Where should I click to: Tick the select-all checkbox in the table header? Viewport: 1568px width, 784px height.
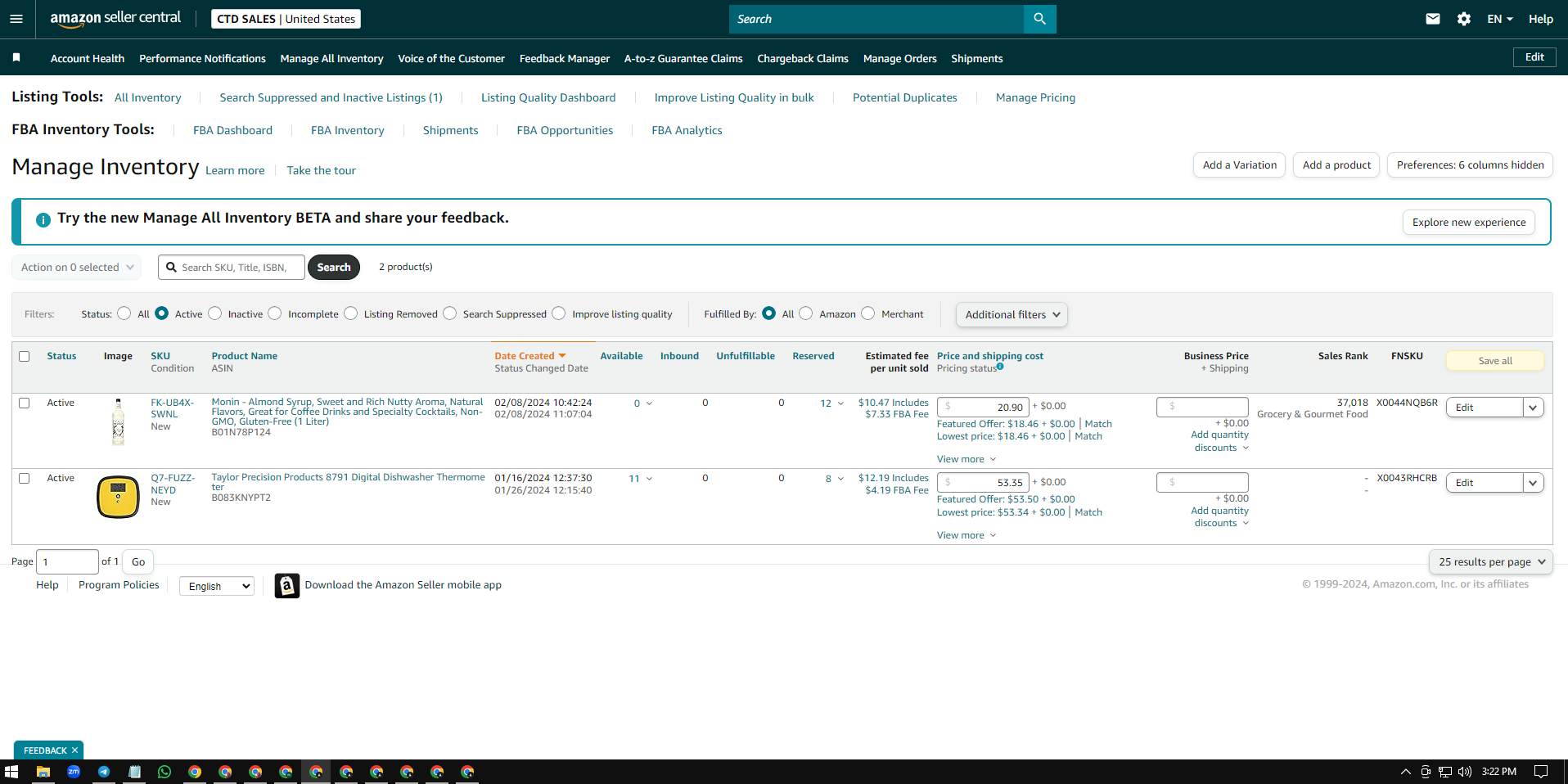pyautogui.click(x=25, y=356)
